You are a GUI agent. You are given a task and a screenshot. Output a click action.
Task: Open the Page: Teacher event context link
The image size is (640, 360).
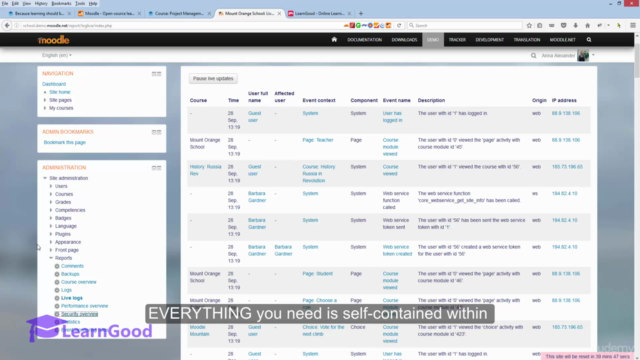click(x=318, y=140)
